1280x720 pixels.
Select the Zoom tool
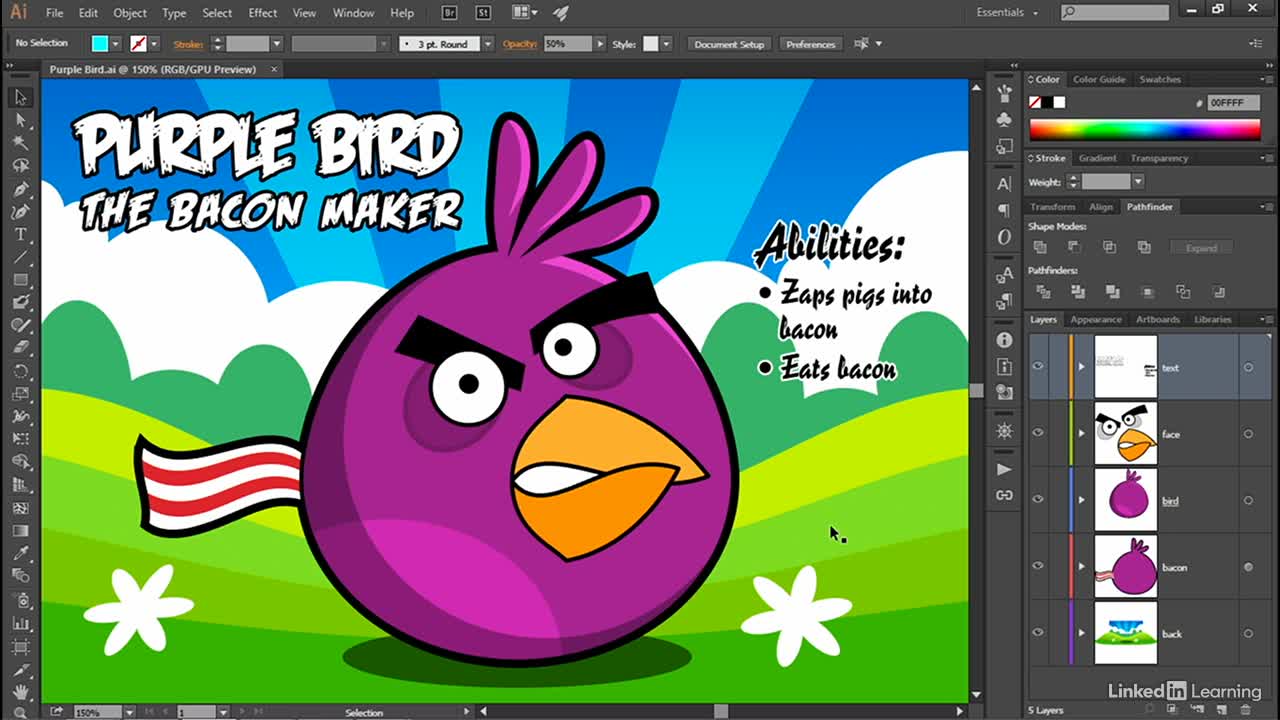pyautogui.click(x=20, y=712)
